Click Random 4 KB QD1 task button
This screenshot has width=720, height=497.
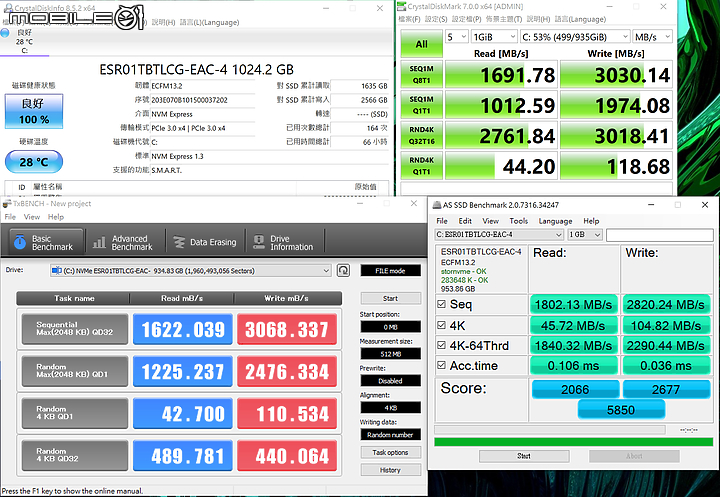[x=75, y=413]
